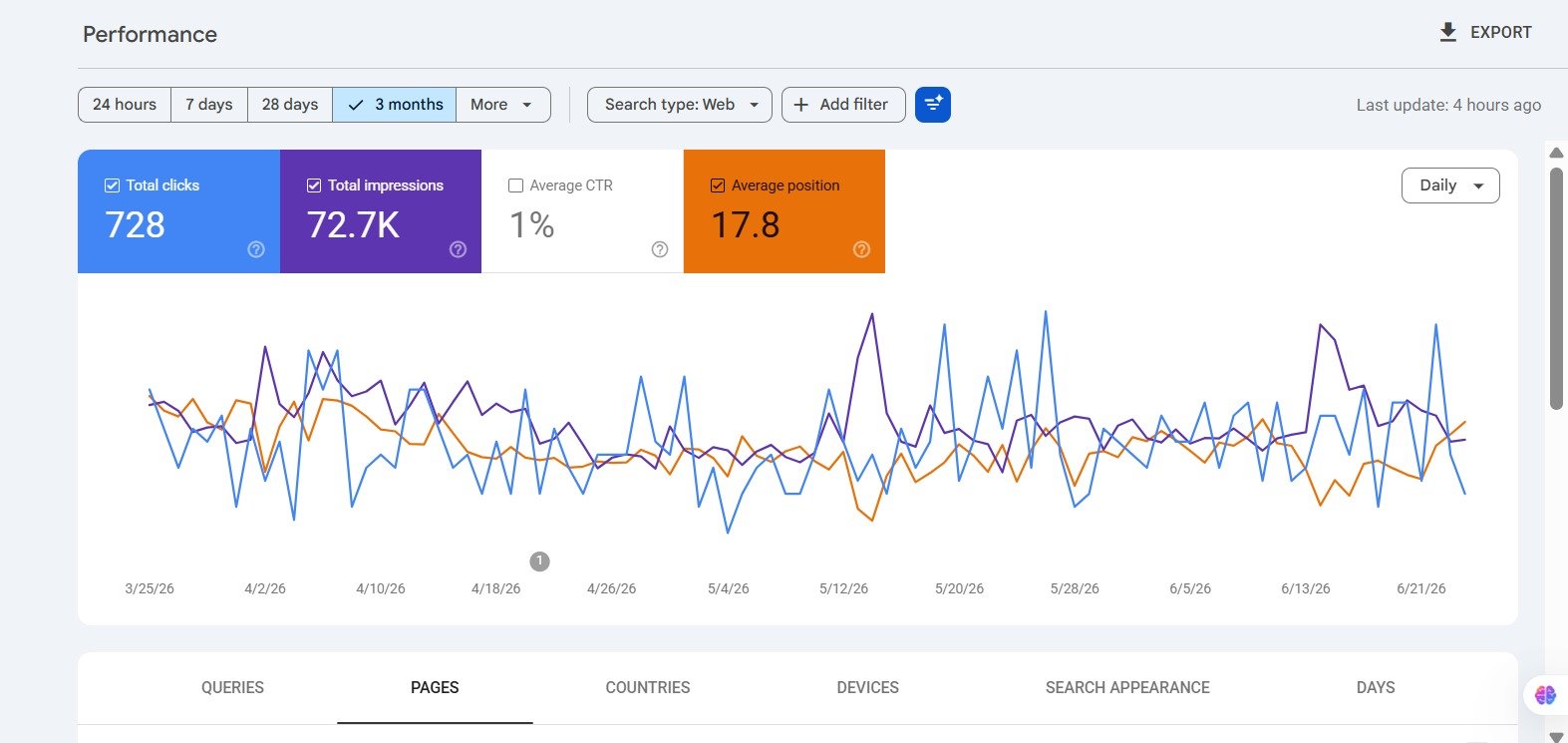Switch to the DAYS tab
The height and width of the screenshot is (743, 1568).
1376,688
